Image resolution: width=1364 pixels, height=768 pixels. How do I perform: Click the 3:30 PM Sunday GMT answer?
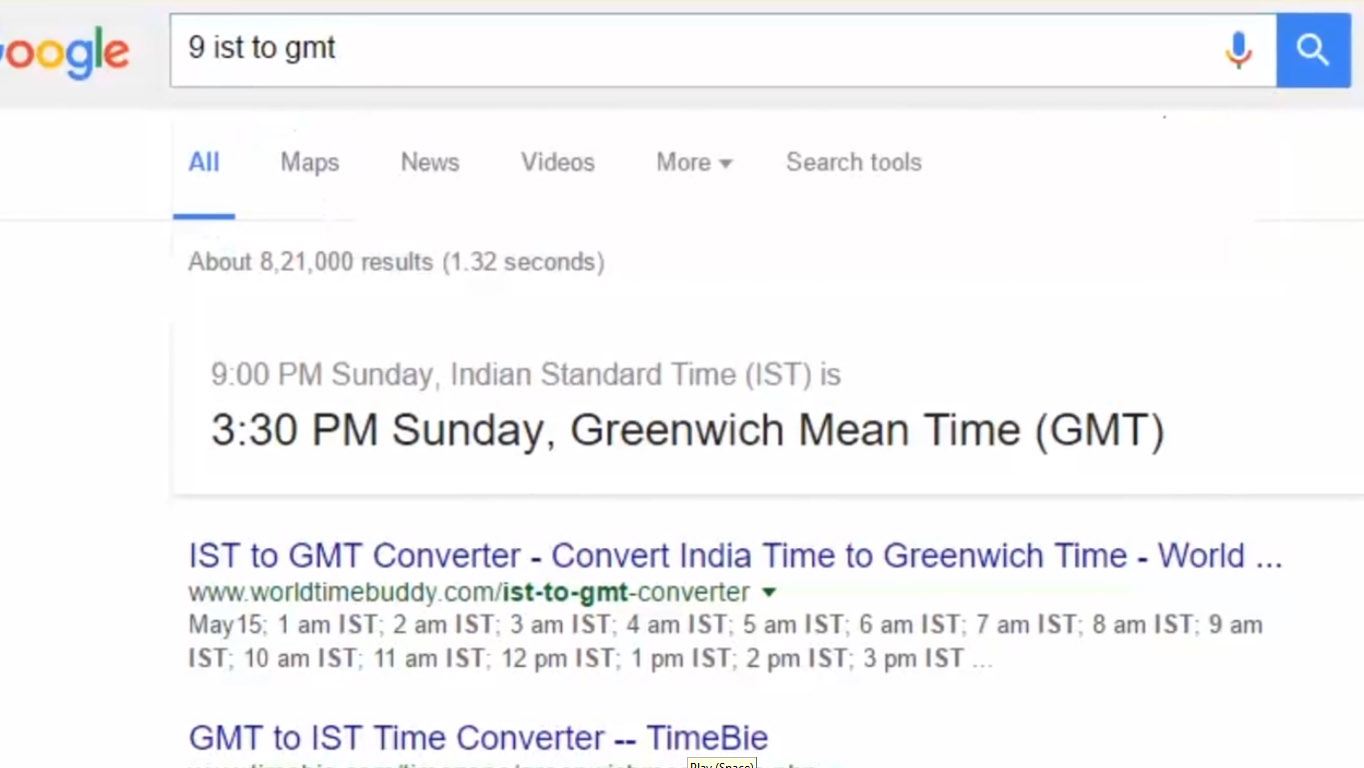click(x=687, y=431)
